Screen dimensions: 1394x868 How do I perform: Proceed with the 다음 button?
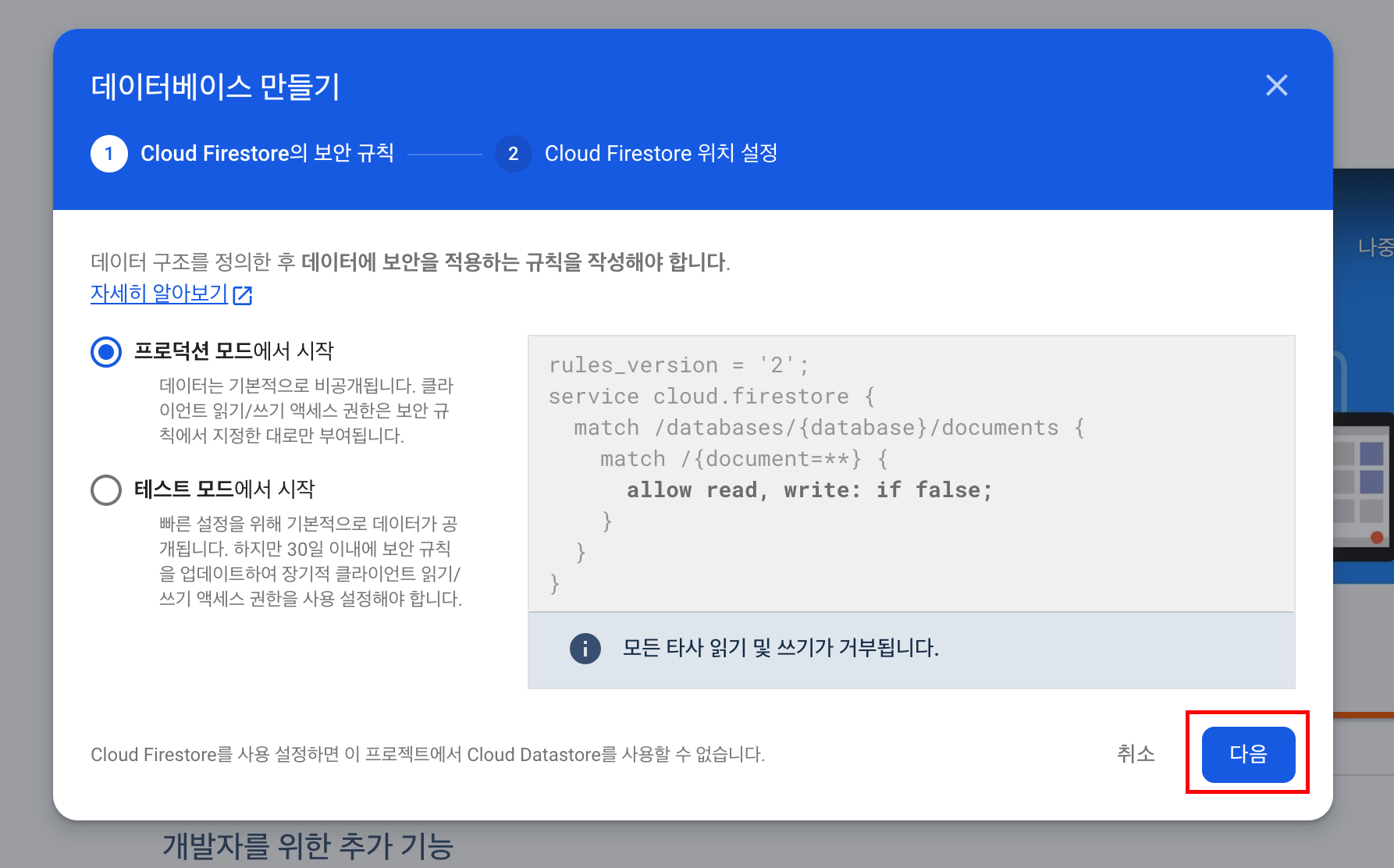click(1248, 754)
